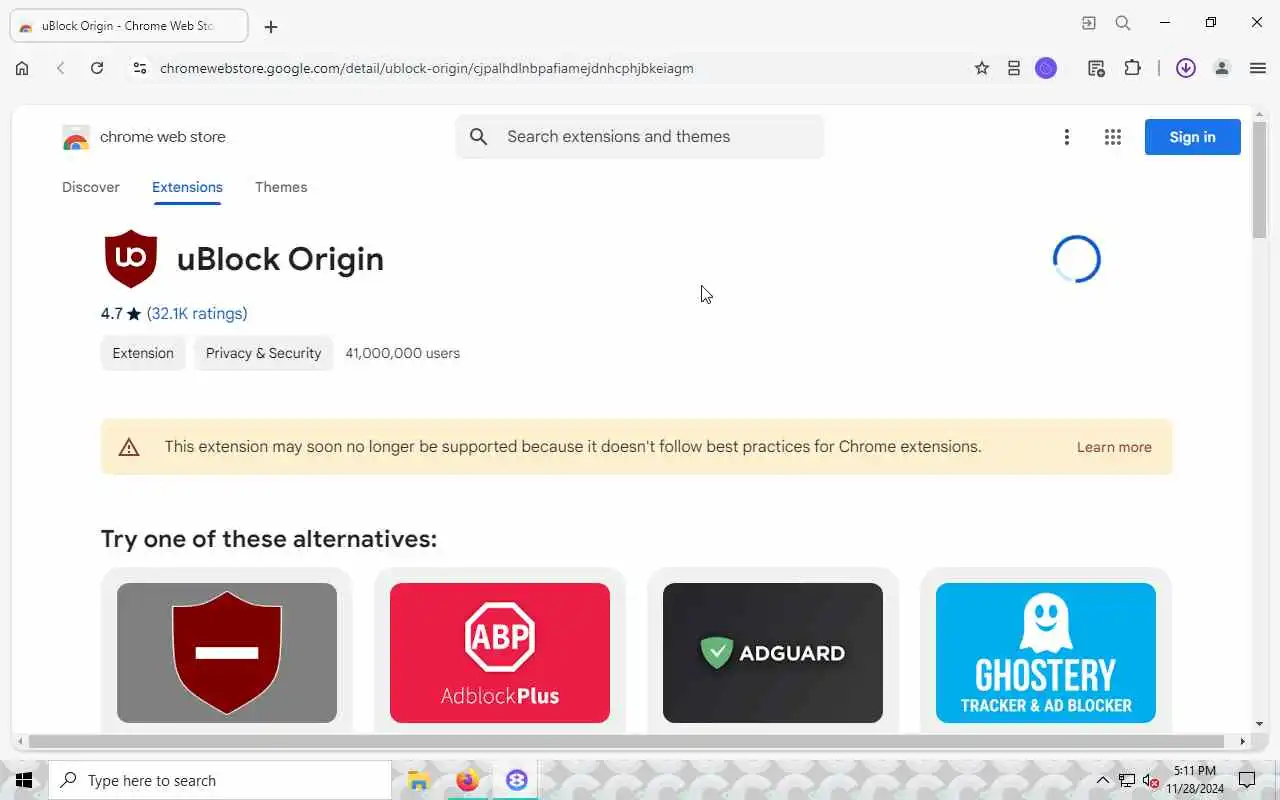Click the magnifier icon in store search
Screen dimensions: 1280x800
(479, 137)
